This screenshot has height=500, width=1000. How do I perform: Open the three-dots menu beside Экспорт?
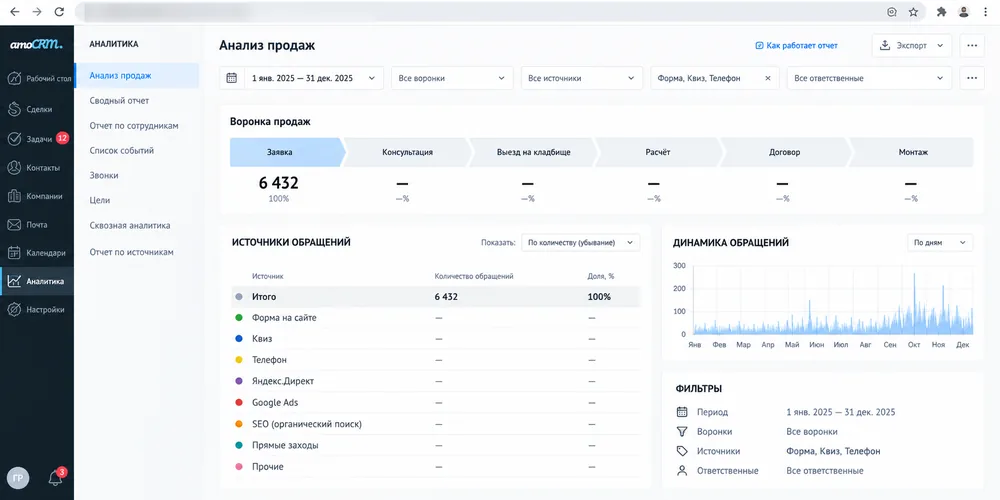pos(972,46)
